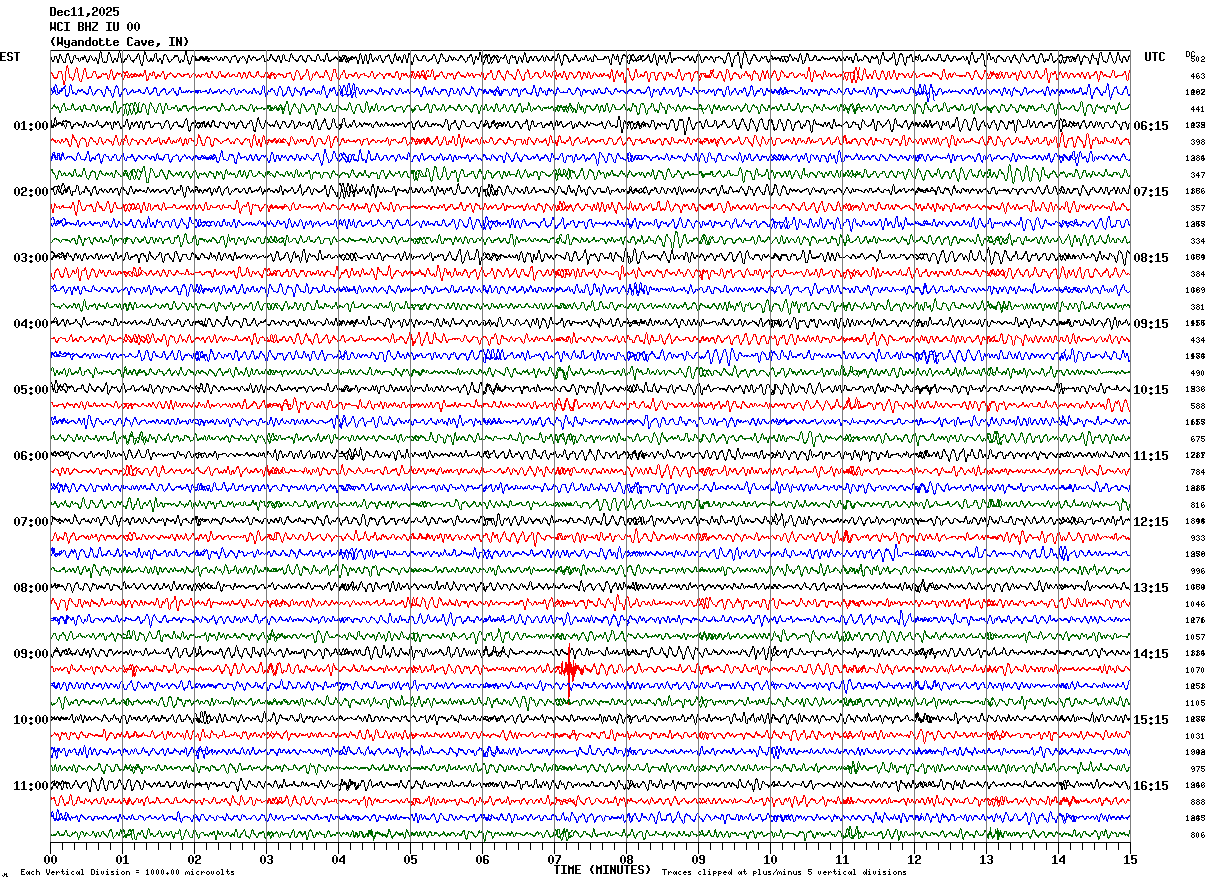Click the 'UTC' time zone label

click(1155, 57)
